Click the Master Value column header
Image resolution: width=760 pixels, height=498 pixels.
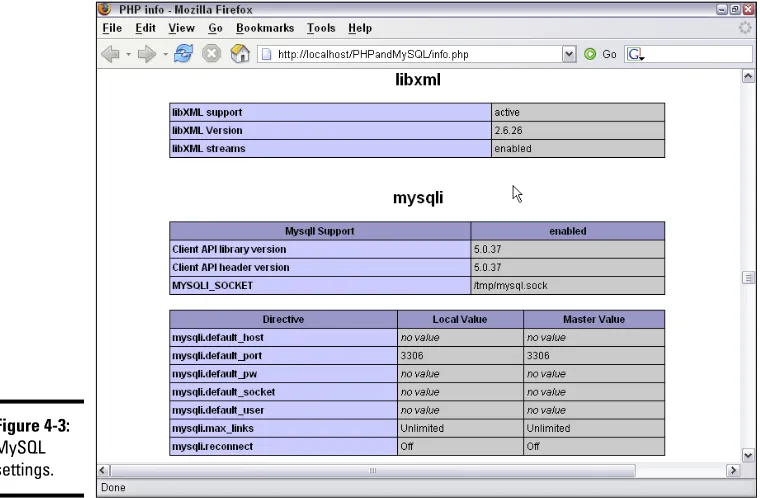[594, 320]
